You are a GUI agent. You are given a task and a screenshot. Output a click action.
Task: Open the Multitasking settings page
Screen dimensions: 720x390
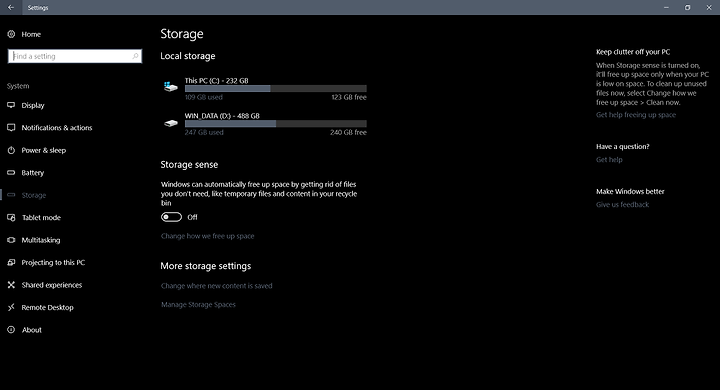41,240
